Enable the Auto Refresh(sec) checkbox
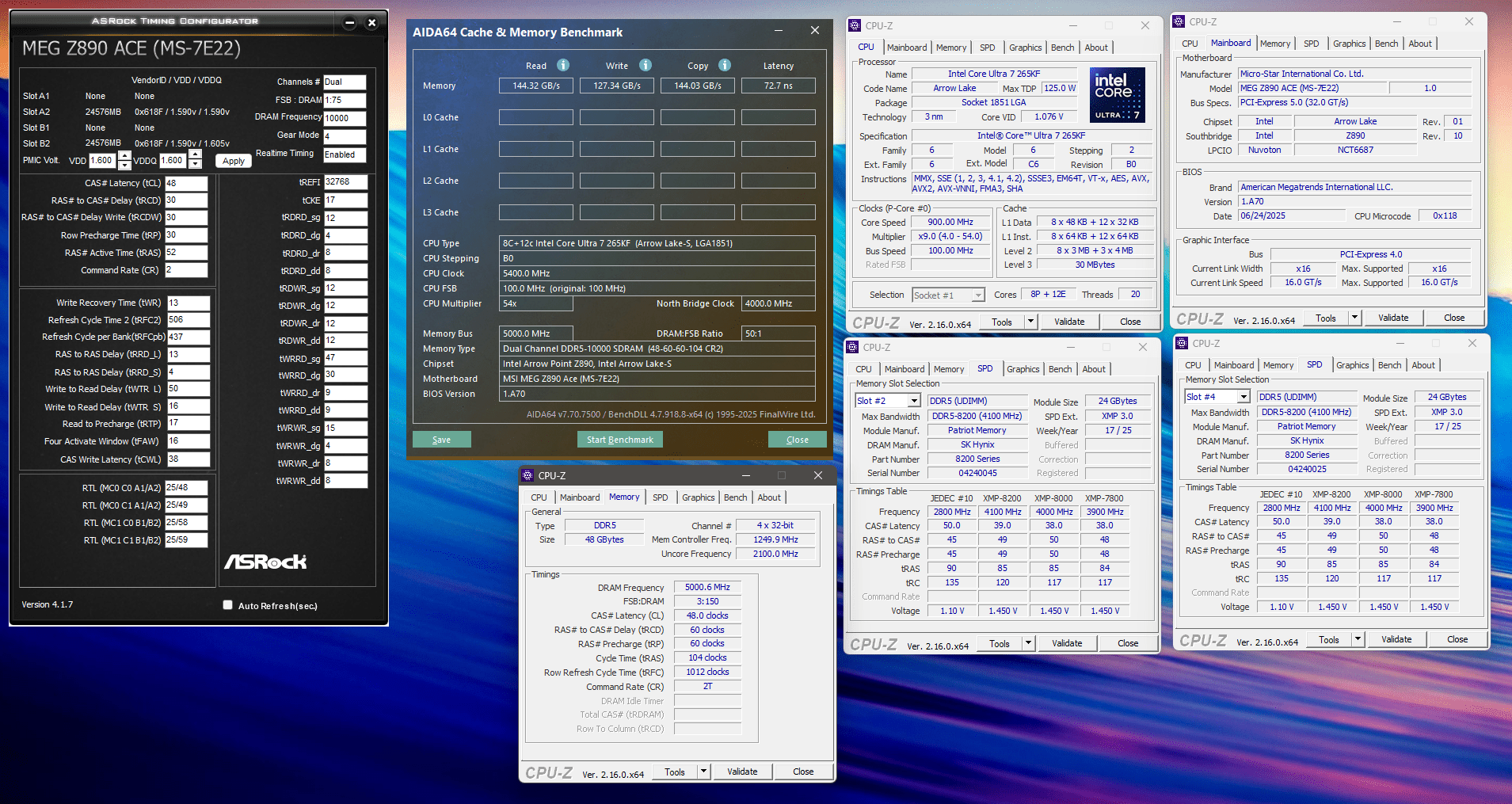 point(228,605)
